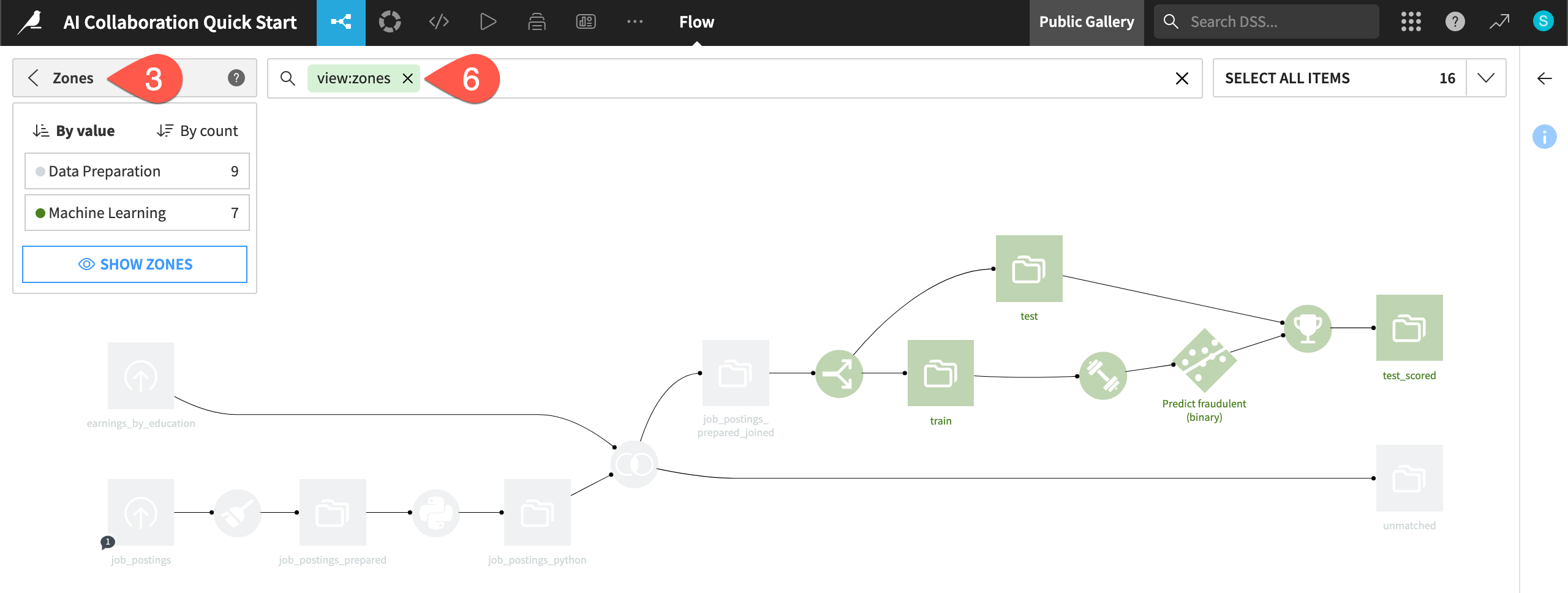
Task: Open the stacked layers navbar icon
Action: tap(537, 23)
